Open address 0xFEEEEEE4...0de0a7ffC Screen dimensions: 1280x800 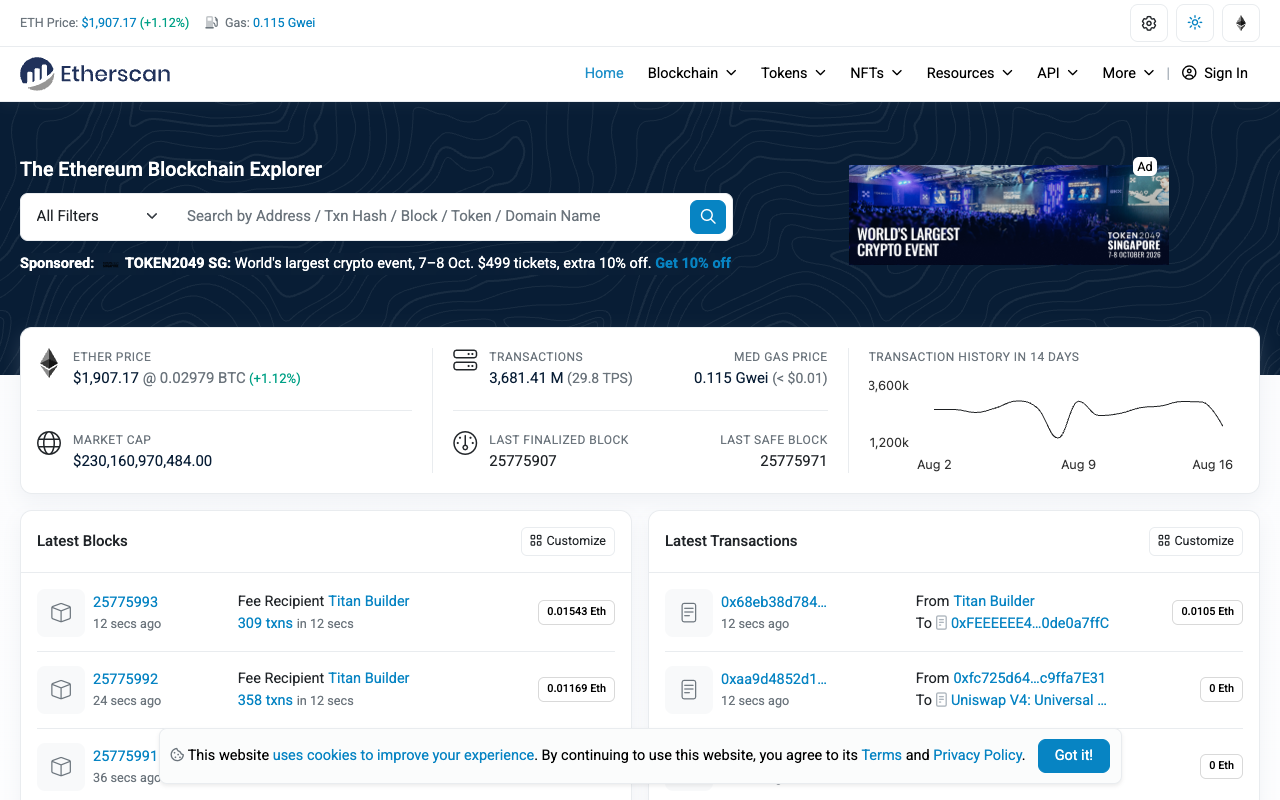pyautogui.click(x=1030, y=623)
